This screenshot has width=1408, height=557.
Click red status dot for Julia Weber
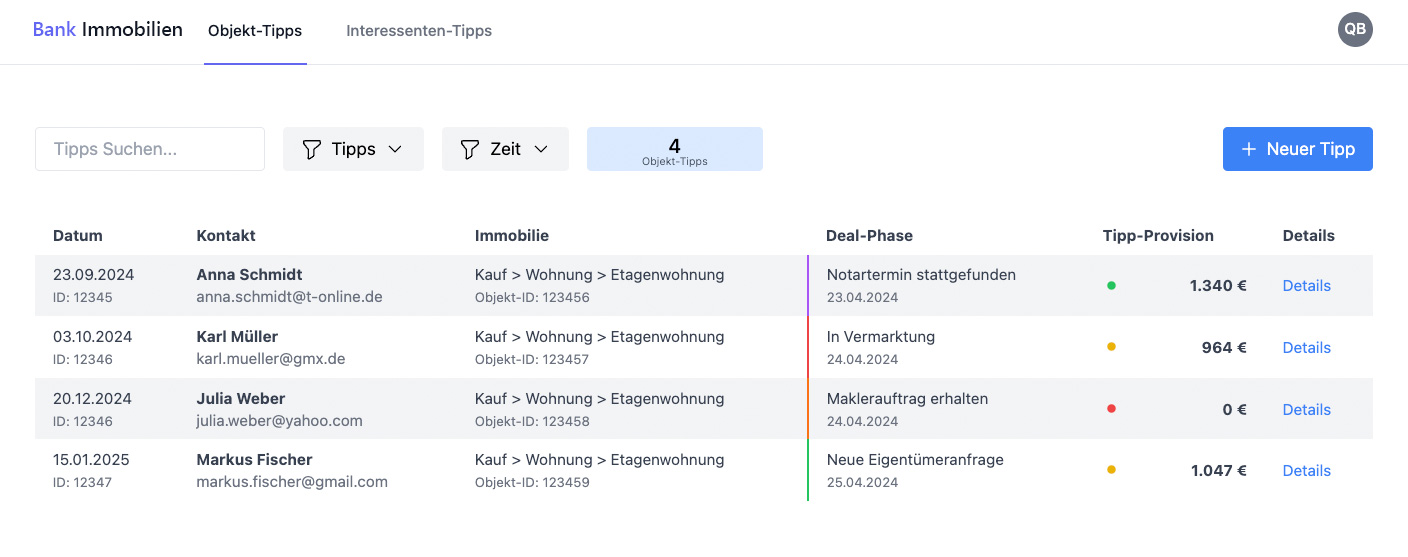pos(1111,409)
